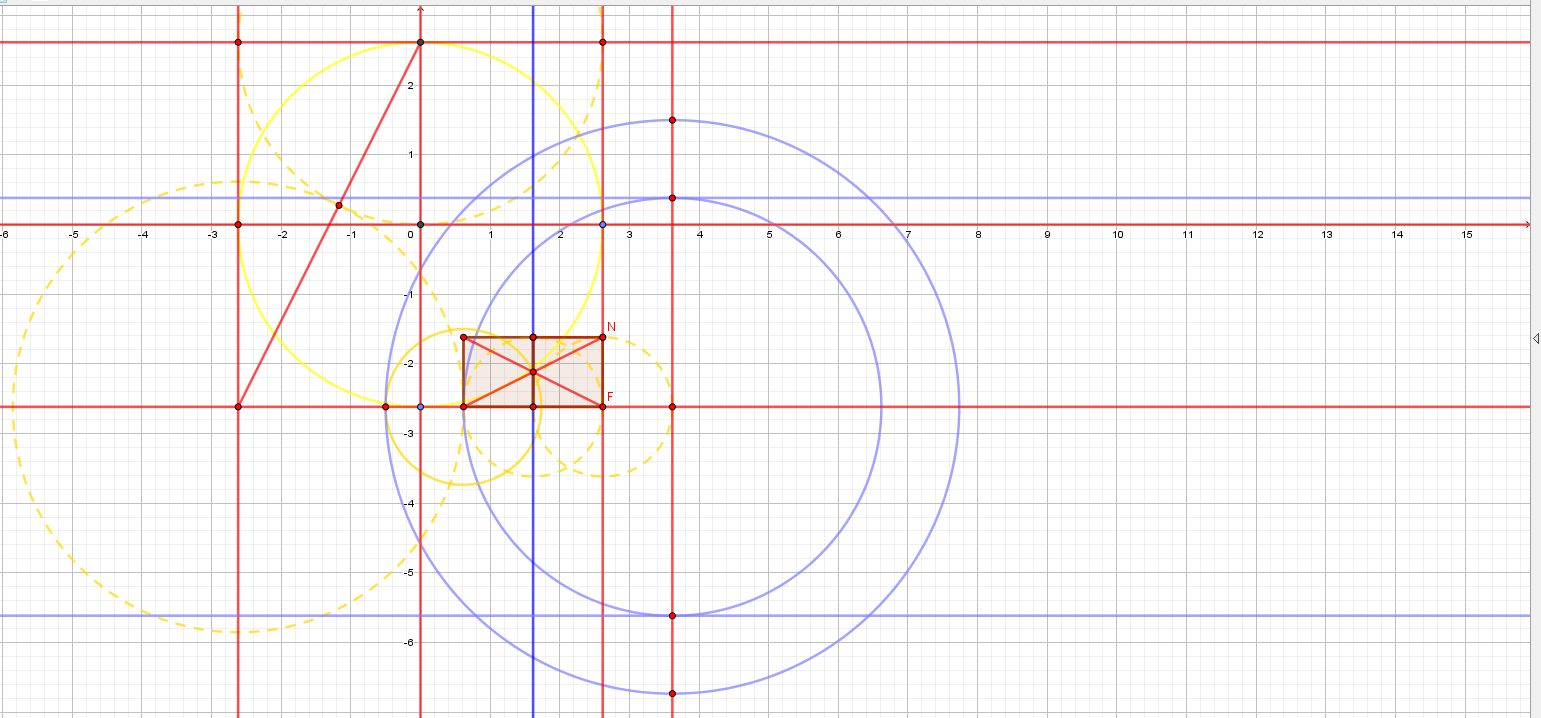Select point F at rectangle's bottom-right corner
Viewport: 1541px width, 718px height.
pyautogui.click(x=602, y=407)
